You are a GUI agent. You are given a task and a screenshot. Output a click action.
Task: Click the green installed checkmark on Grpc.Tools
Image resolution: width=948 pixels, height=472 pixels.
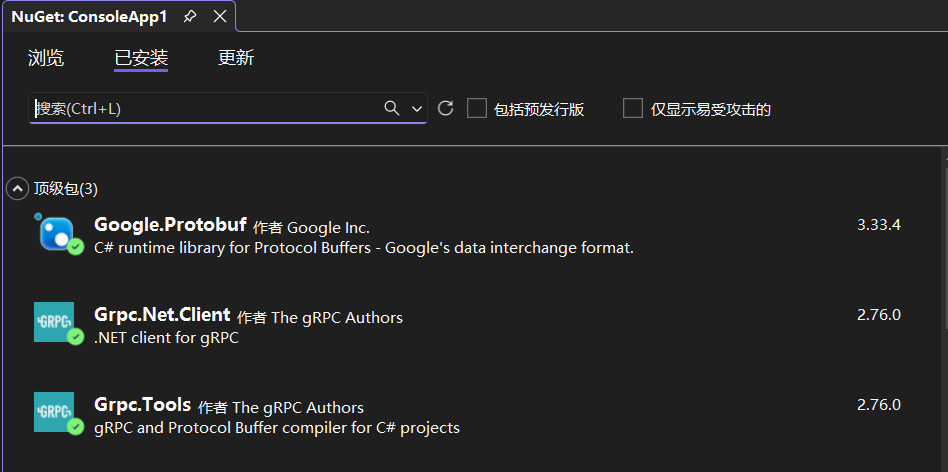click(75, 427)
